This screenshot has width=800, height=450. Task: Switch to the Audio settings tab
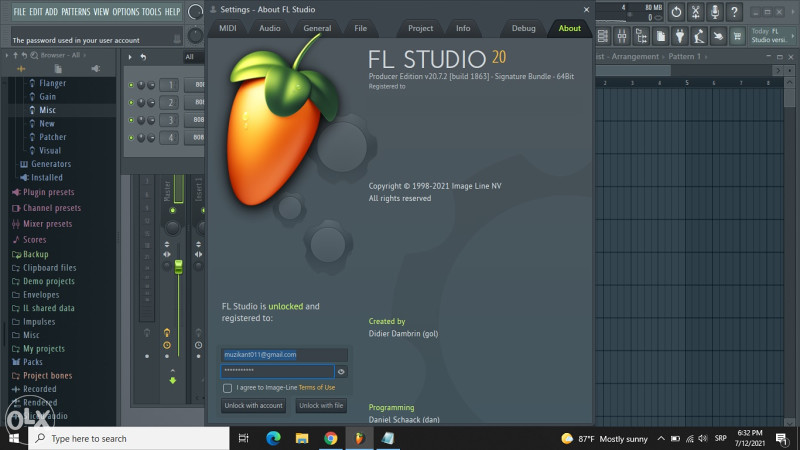[x=269, y=29]
